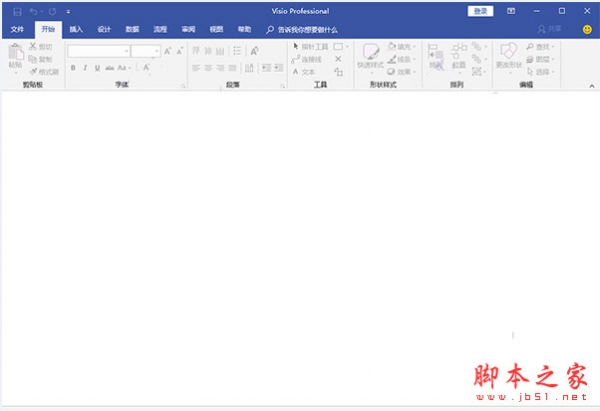Increase font size with larger A icon

click(168, 51)
